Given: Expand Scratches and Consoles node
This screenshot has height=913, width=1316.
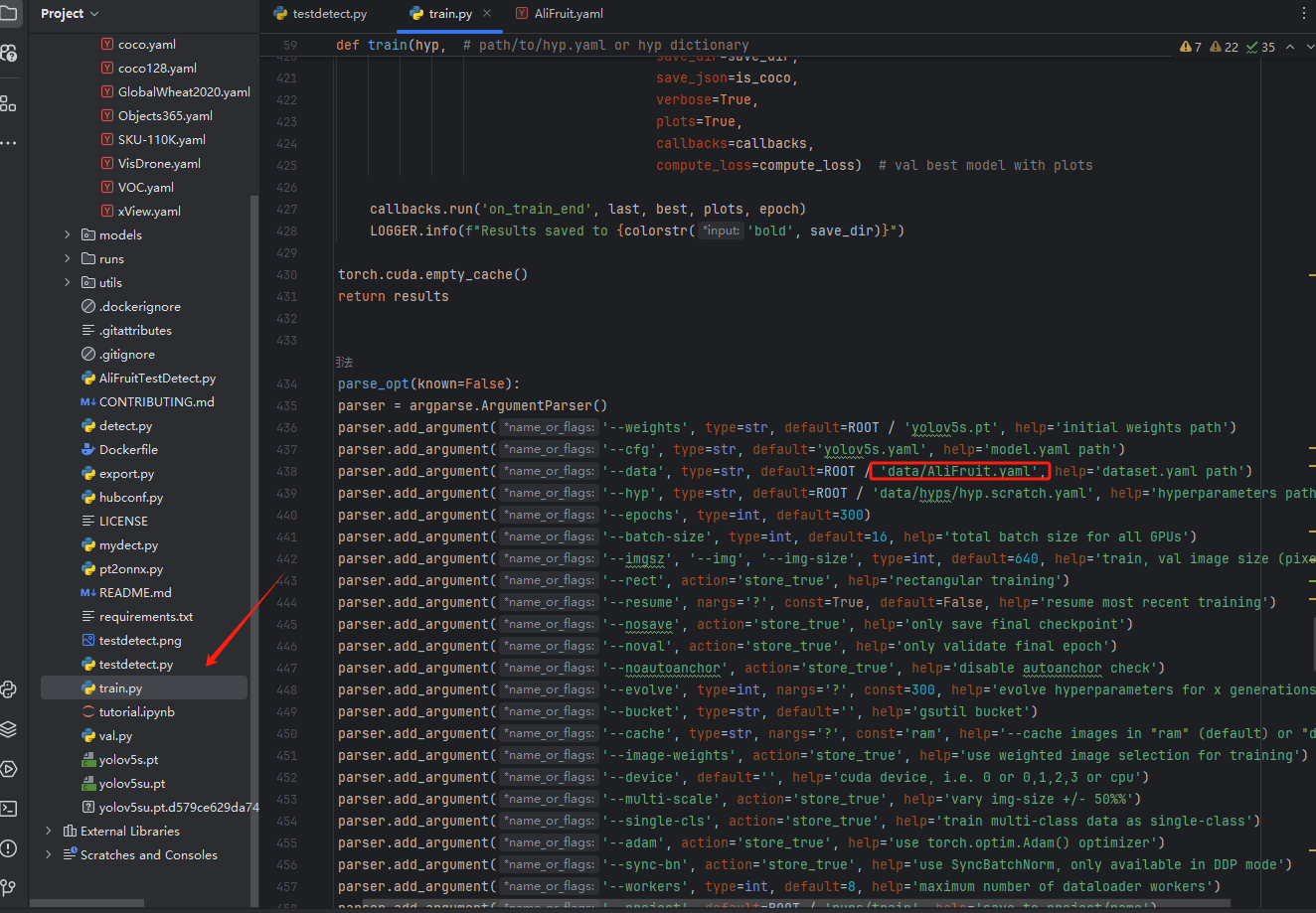Looking at the screenshot, I should click(x=49, y=855).
